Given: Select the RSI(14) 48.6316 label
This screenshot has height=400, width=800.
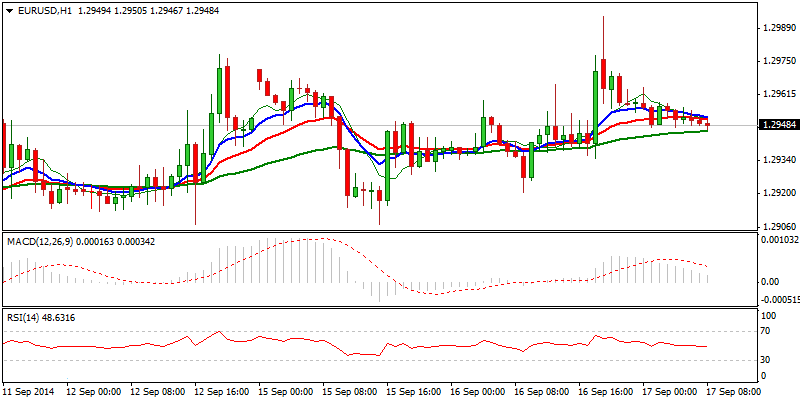Looking at the screenshot, I should click(41, 318).
